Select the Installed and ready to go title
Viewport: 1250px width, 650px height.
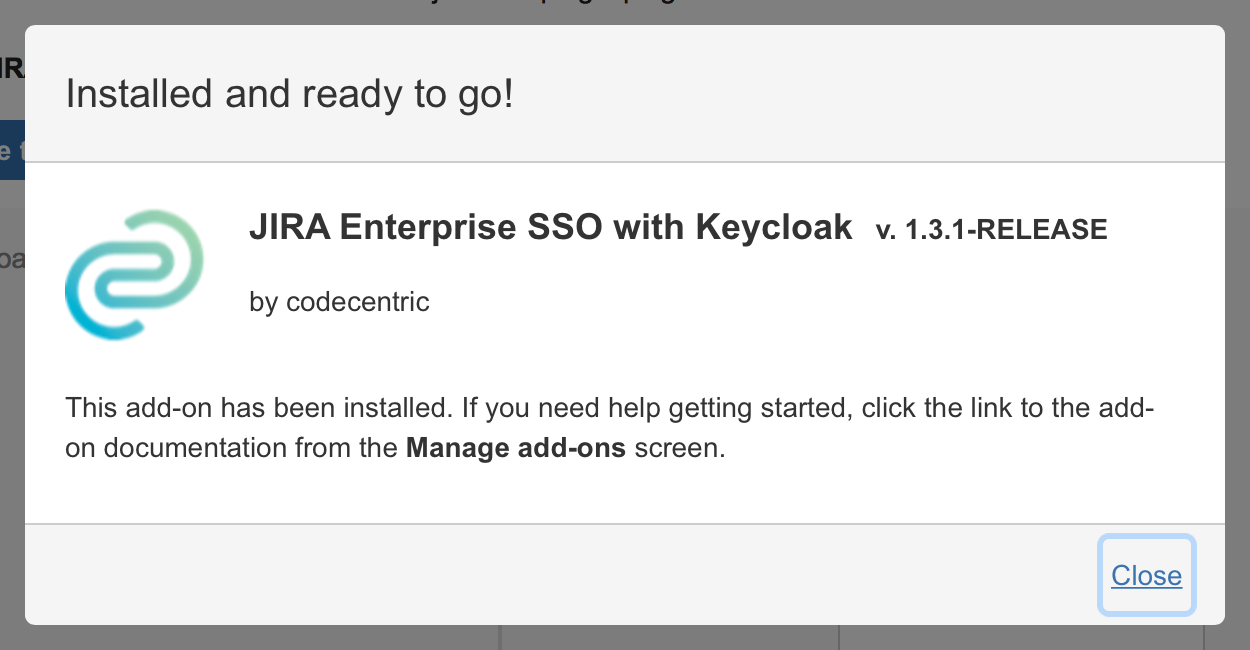tap(288, 93)
